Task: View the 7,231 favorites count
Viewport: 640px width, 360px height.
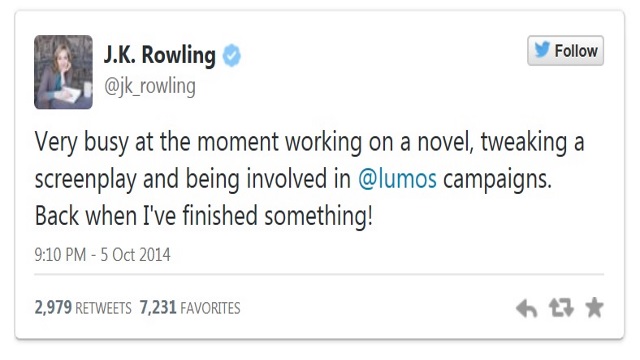Action: pyautogui.click(x=158, y=307)
